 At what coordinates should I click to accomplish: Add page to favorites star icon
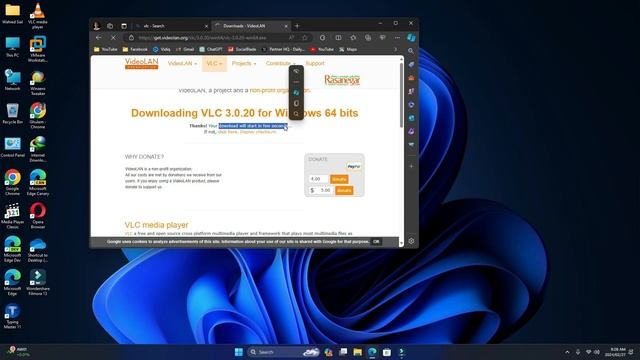(304, 38)
